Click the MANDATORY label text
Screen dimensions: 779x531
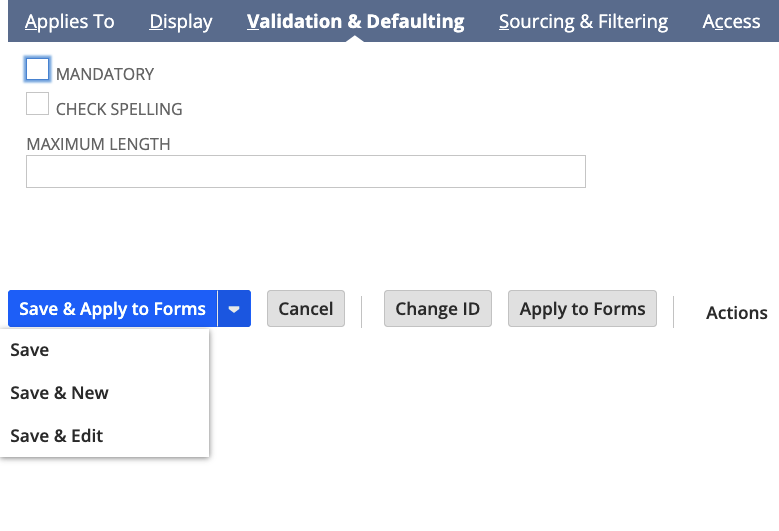105,74
